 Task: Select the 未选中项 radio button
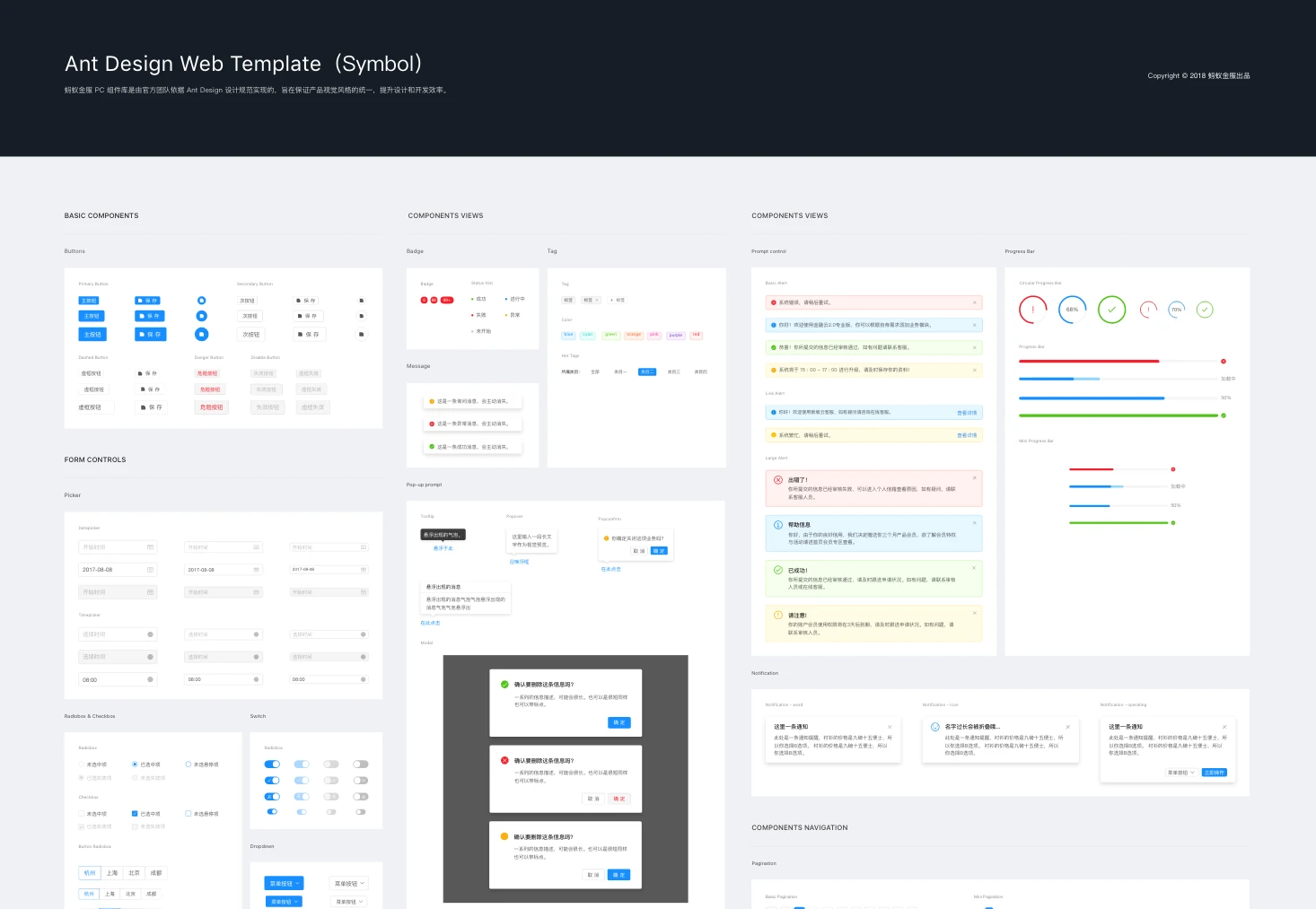pos(81,765)
